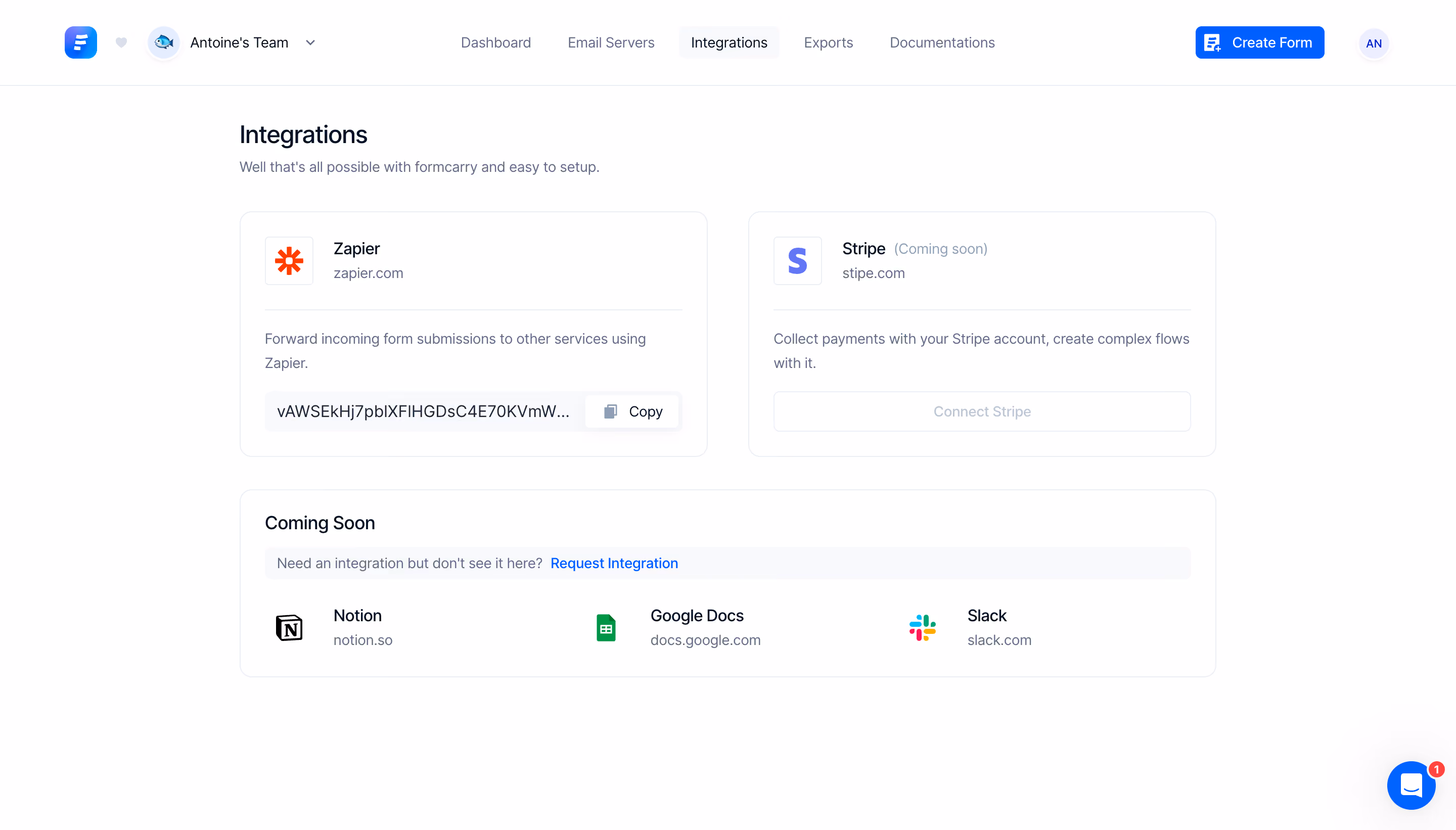1456x830 pixels.
Task: Click the fish team avatar
Action: pyautogui.click(x=164, y=42)
